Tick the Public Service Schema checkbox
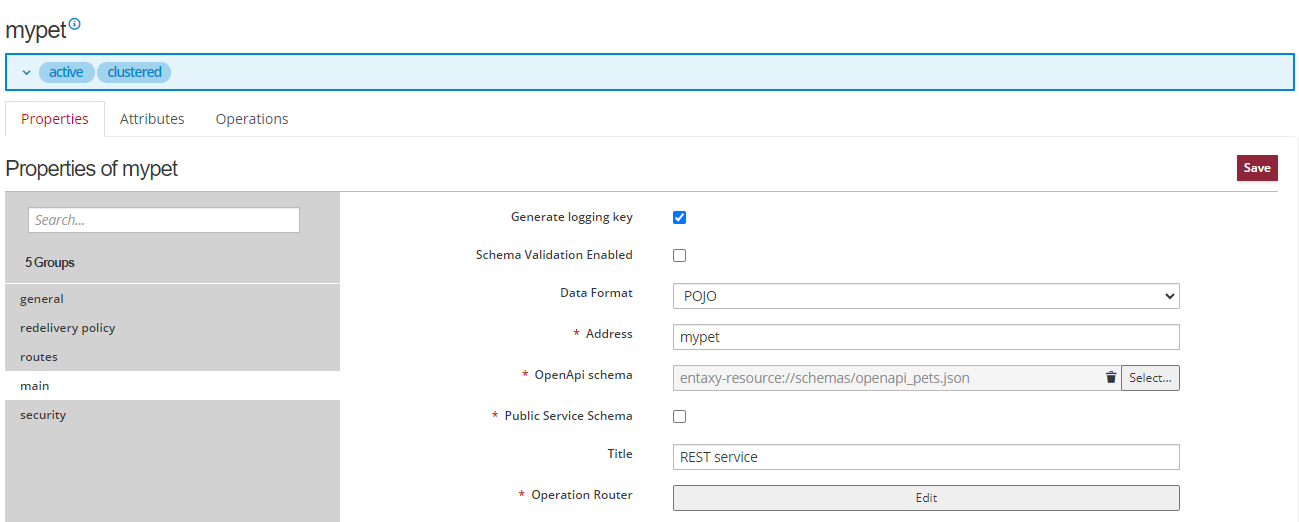The height and width of the screenshot is (522, 1299). [679, 417]
